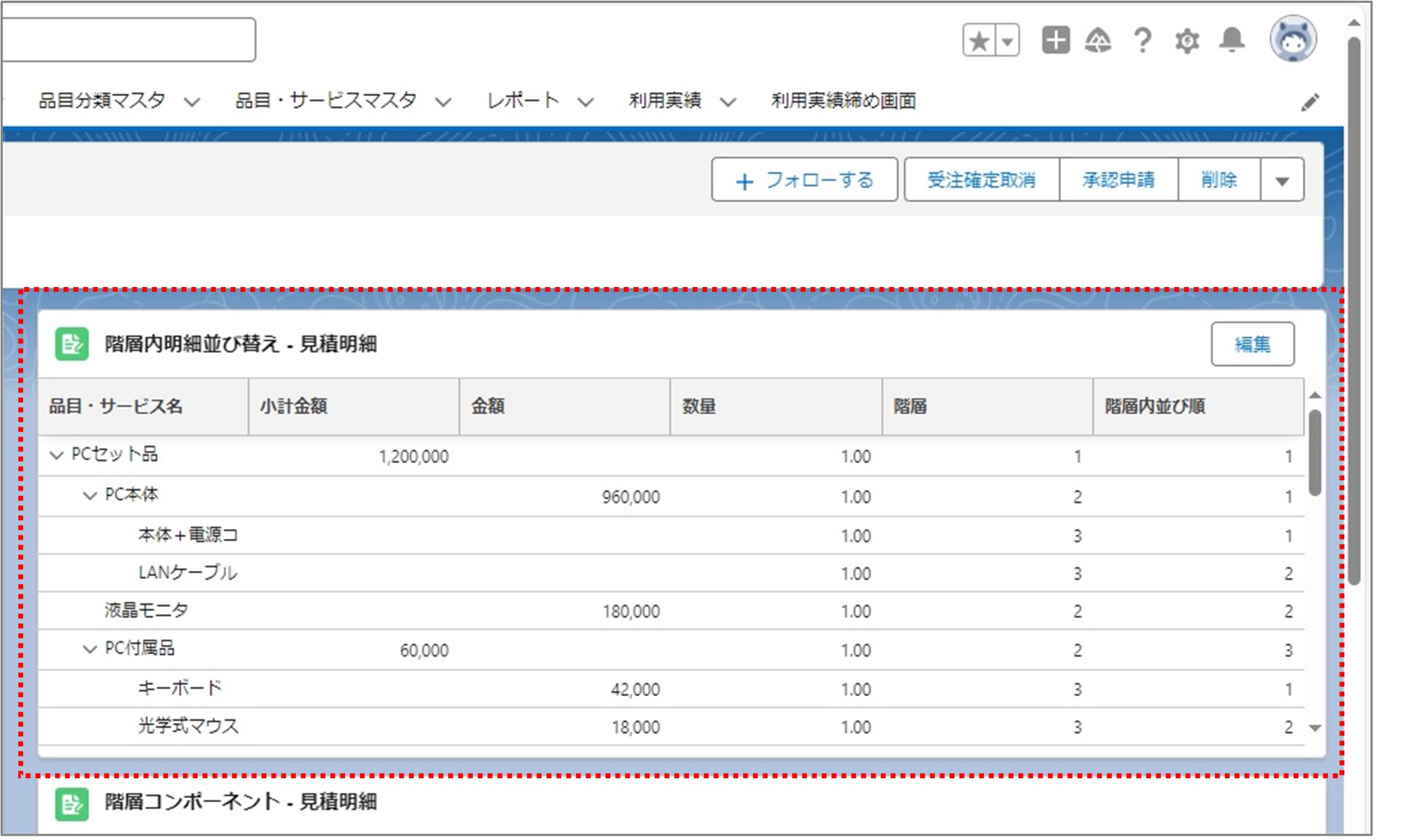Open the 利用実績締め画面 tab
The image size is (1423, 840).
[843, 101]
